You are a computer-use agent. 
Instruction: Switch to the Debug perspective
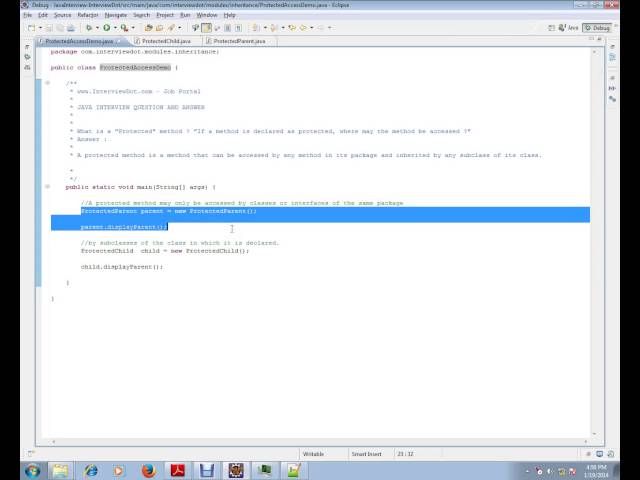[597, 28]
